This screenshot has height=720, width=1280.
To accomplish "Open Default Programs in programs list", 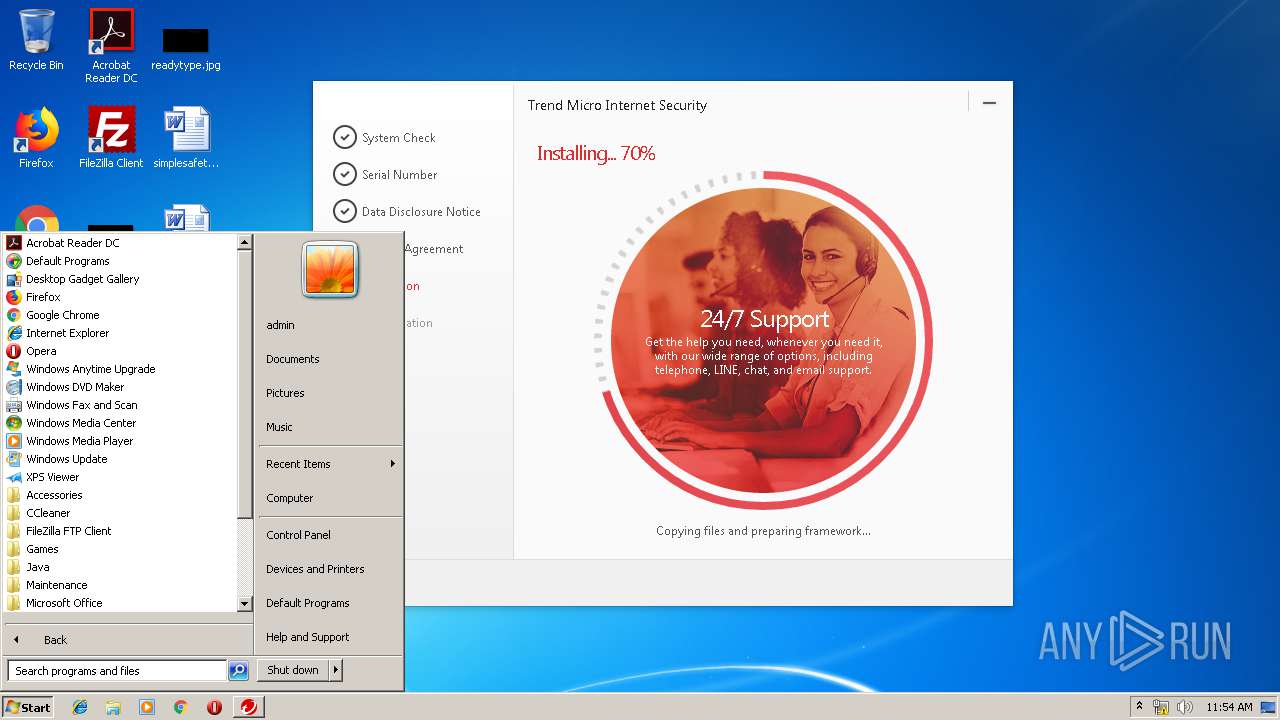I will (121, 261).
